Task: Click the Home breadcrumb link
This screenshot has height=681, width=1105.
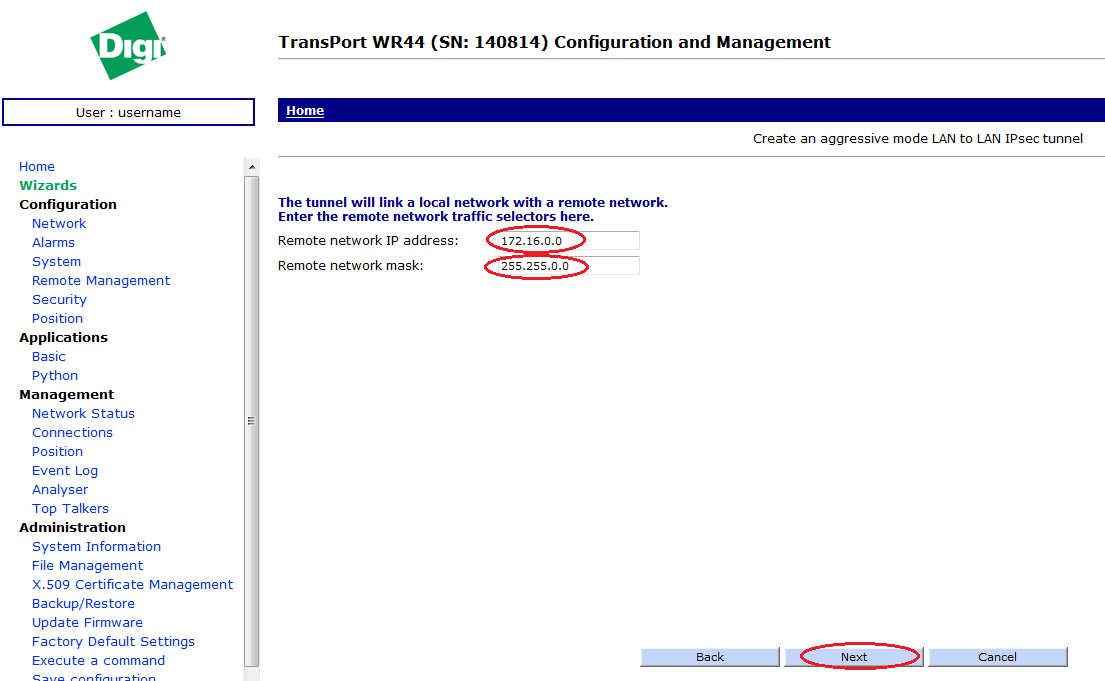Action: (305, 111)
